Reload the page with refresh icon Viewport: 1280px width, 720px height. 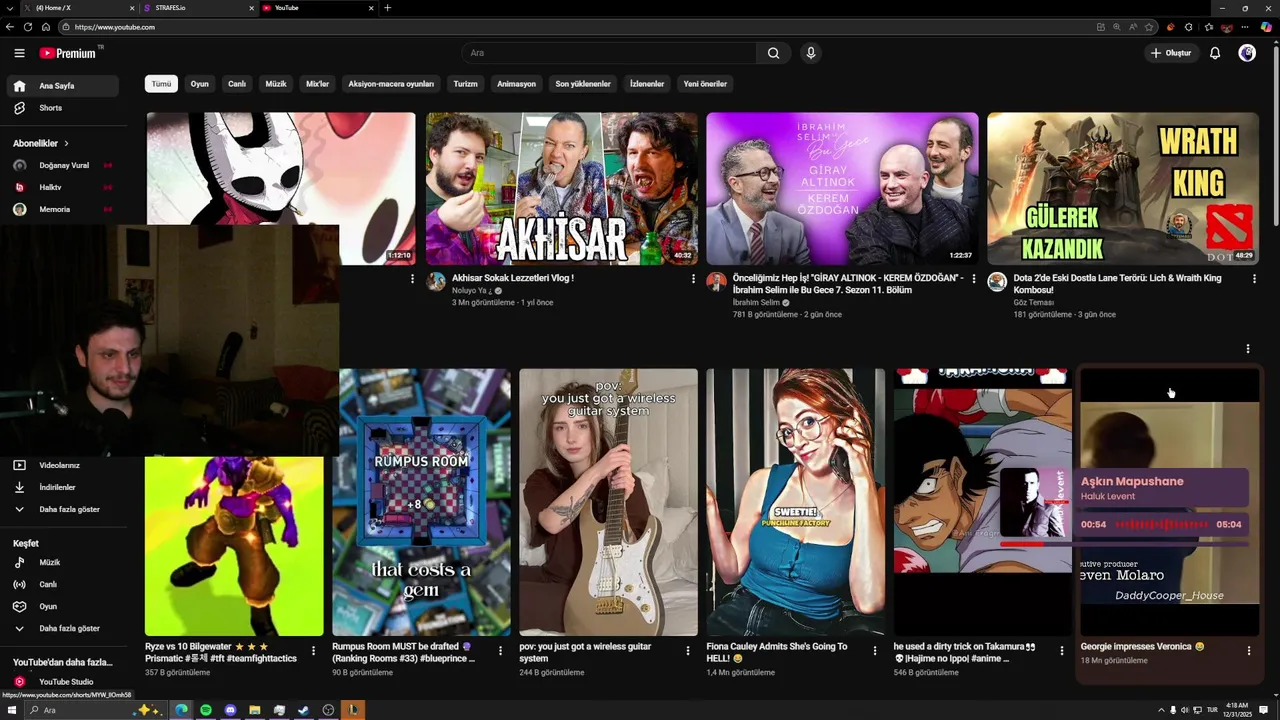pos(27,27)
